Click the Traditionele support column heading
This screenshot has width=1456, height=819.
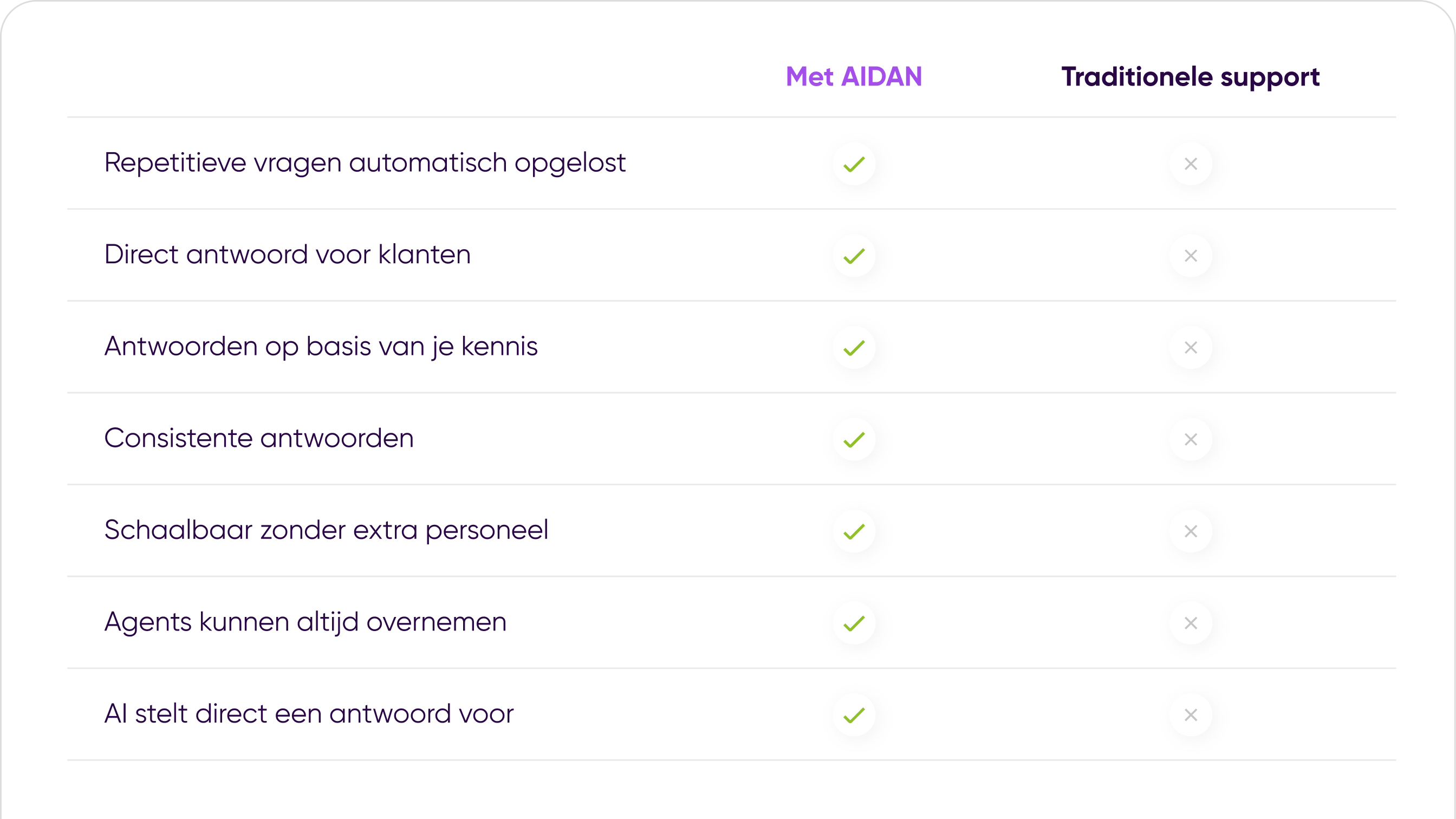click(1191, 77)
